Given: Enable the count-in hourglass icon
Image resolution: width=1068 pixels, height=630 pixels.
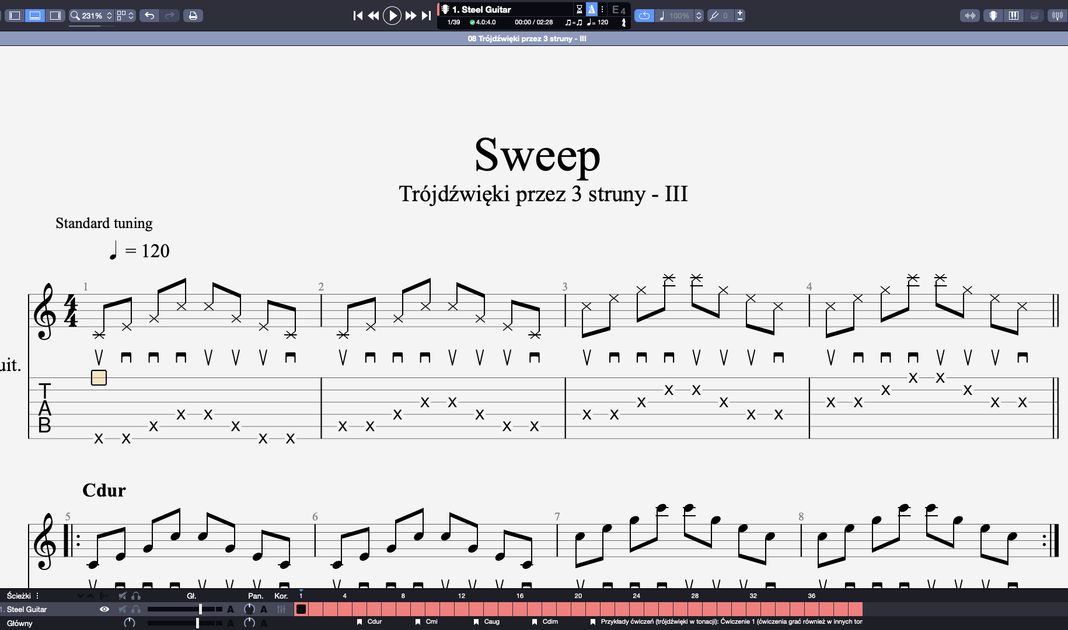Looking at the screenshot, I should (579, 9).
